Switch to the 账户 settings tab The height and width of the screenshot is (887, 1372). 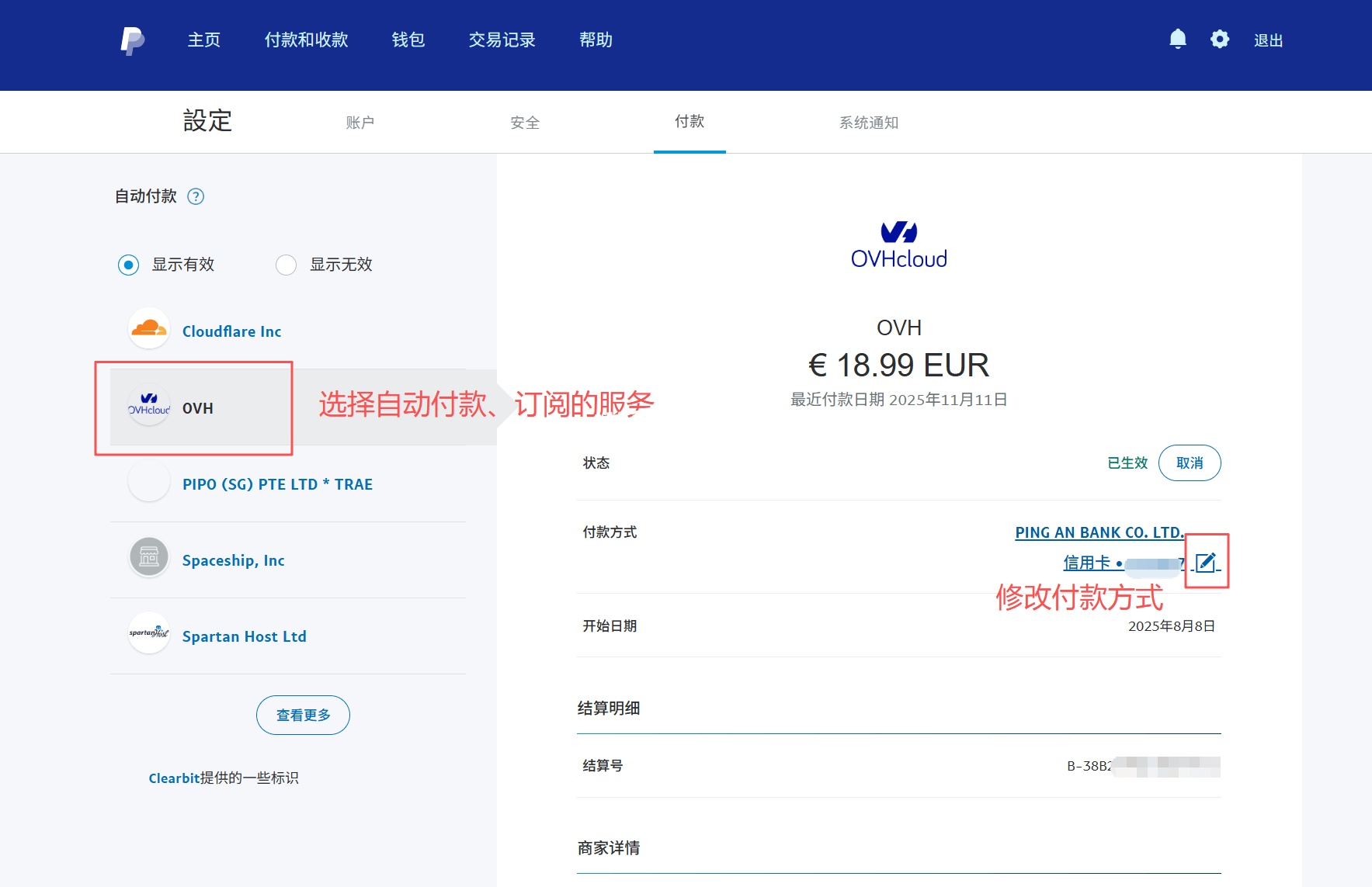point(359,123)
